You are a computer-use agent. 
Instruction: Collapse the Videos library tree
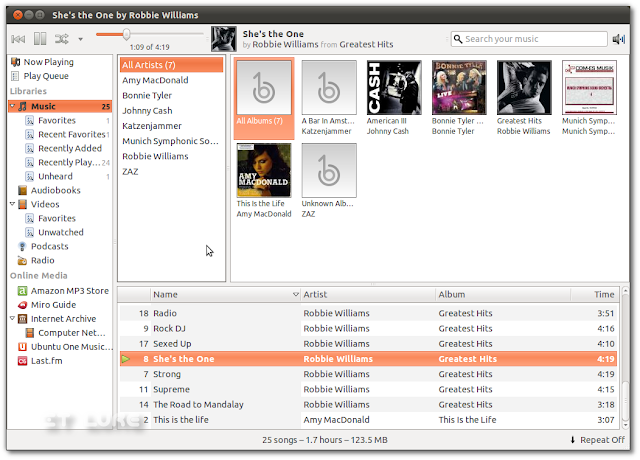12,204
